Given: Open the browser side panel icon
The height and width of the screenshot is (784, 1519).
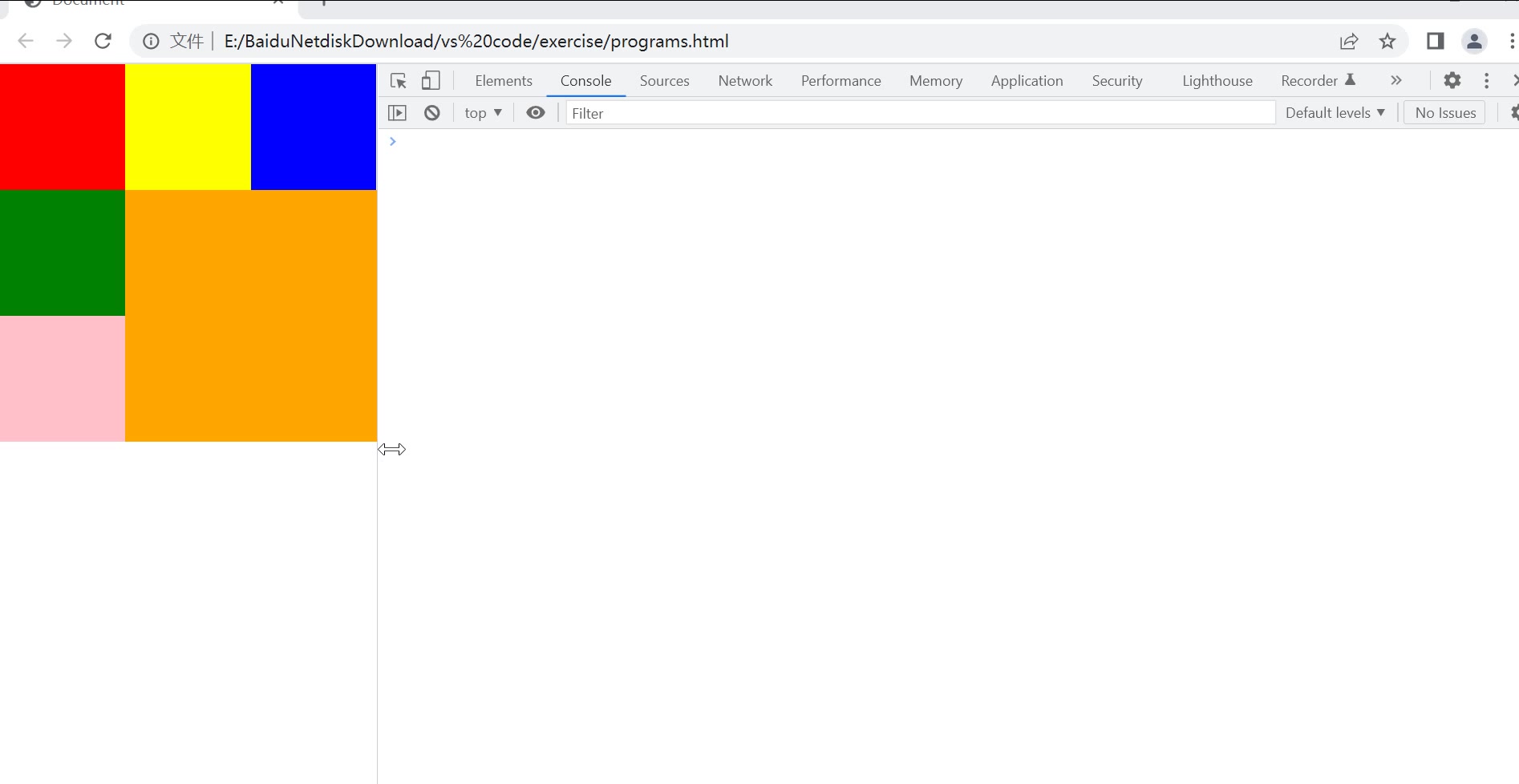Looking at the screenshot, I should [x=1435, y=41].
